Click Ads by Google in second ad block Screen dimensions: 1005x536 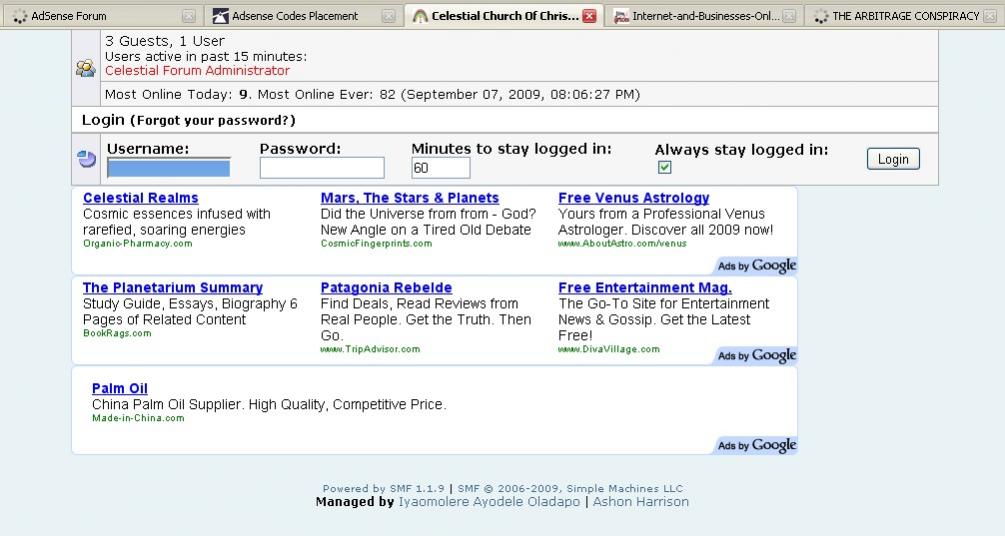point(756,355)
